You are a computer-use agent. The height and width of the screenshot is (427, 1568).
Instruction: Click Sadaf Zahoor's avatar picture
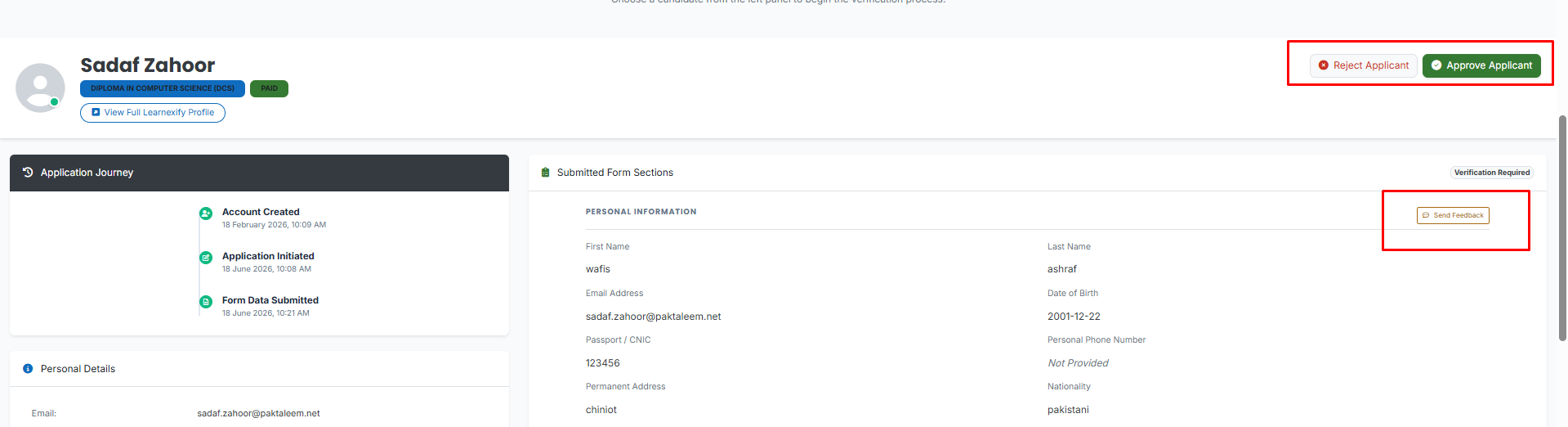(40, 88)
